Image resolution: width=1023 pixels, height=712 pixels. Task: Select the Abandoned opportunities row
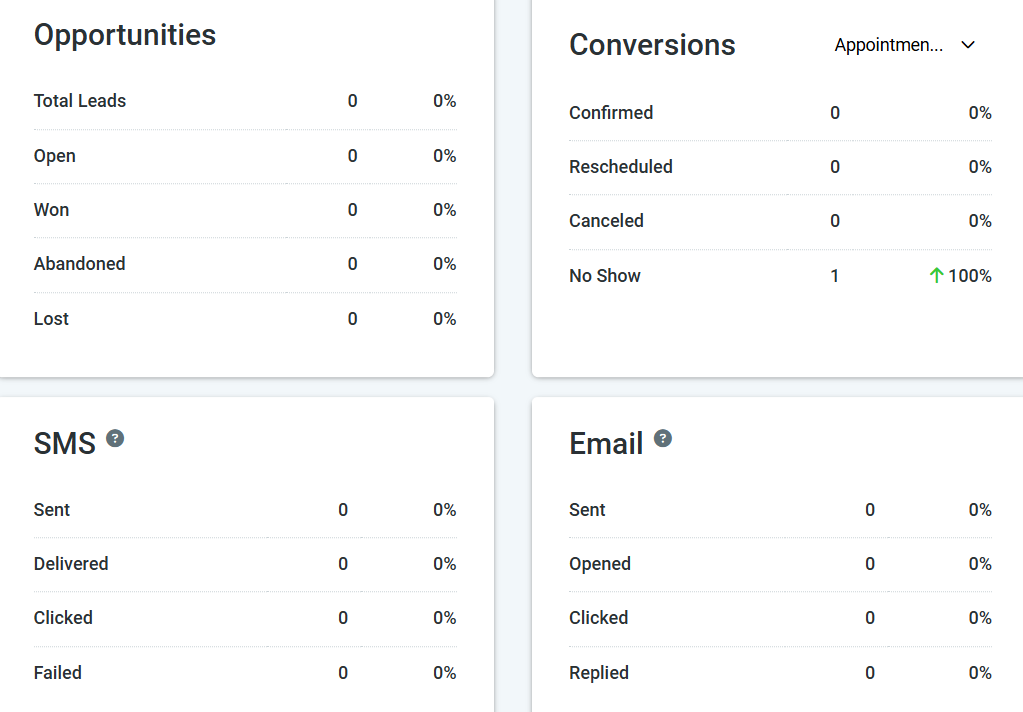(x=80, y=264)
